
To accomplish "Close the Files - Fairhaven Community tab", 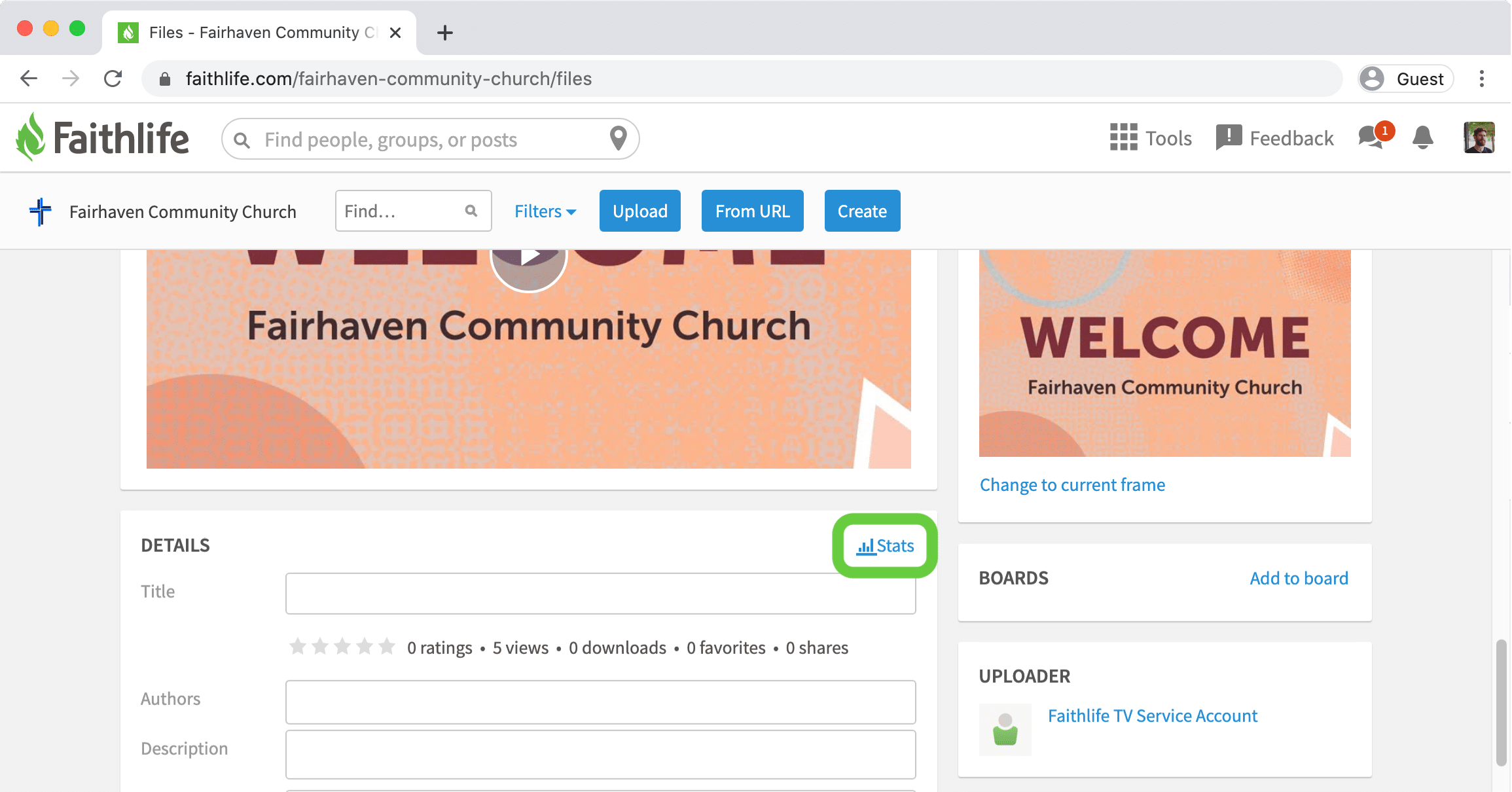I will [x=395, y=33].
